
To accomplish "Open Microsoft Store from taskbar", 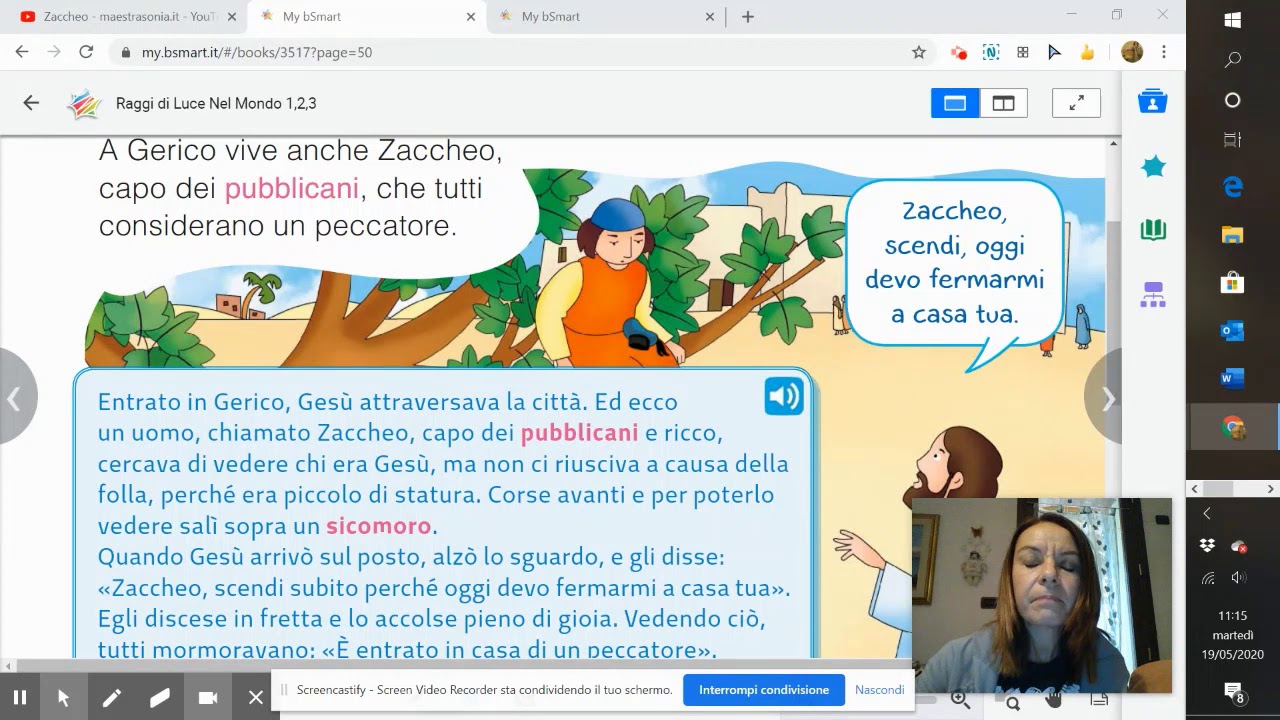I will 1232,283.
